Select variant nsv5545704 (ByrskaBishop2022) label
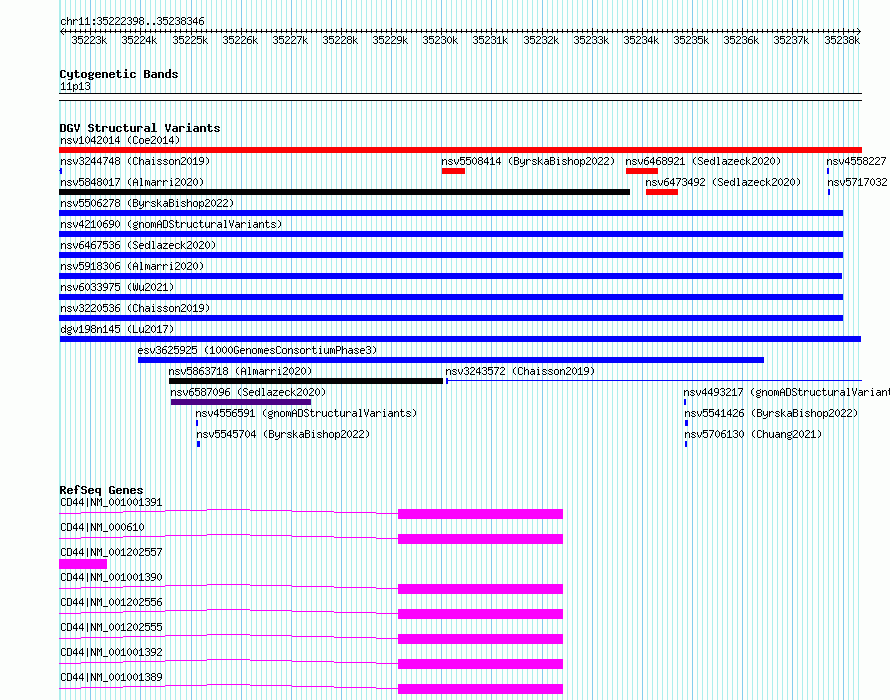The width and height of the screenshot is (890, 700). click(283, 434)
